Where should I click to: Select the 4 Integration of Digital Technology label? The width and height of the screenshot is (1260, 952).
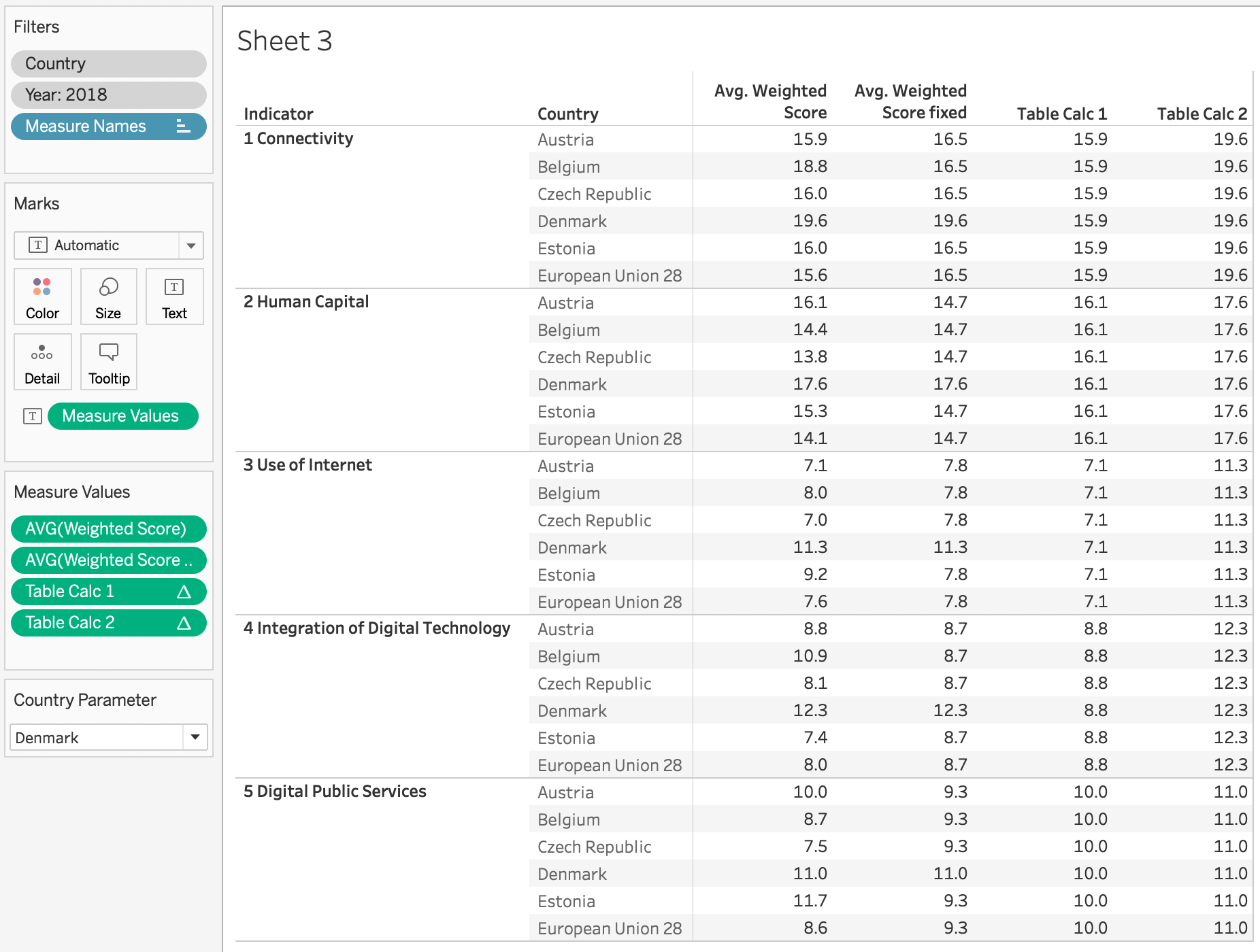point(377,628)
